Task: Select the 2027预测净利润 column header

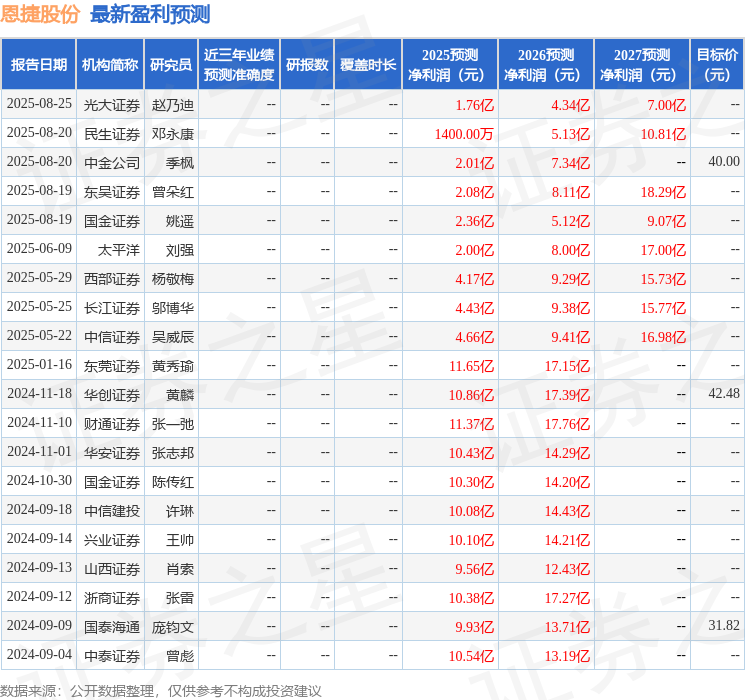Action: pyautogui.click(x=642, y=65)
